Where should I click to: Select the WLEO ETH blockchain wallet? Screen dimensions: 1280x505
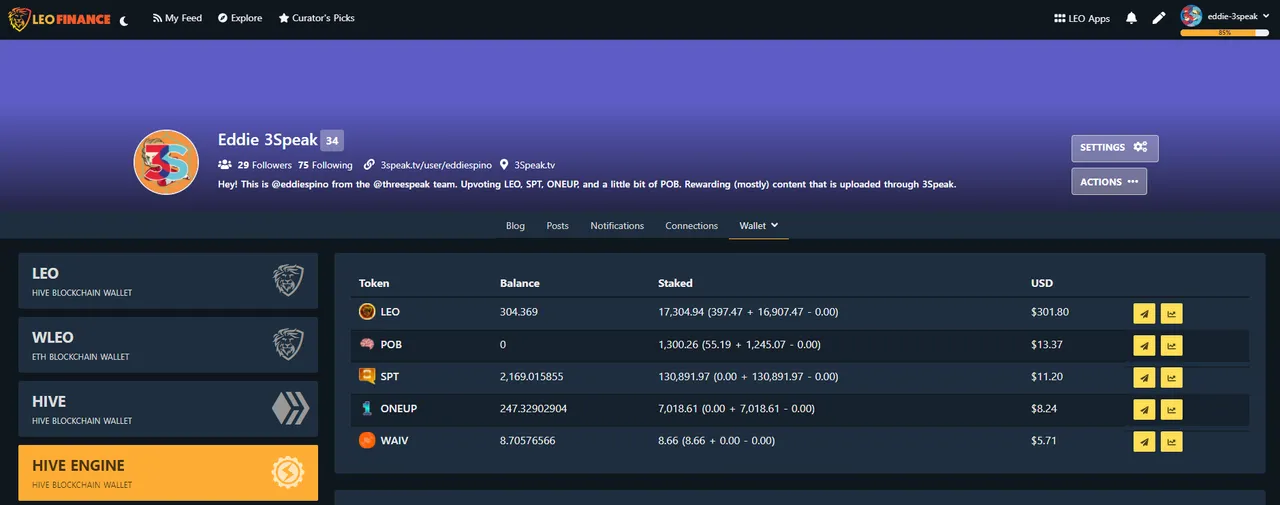click(168, 345)
